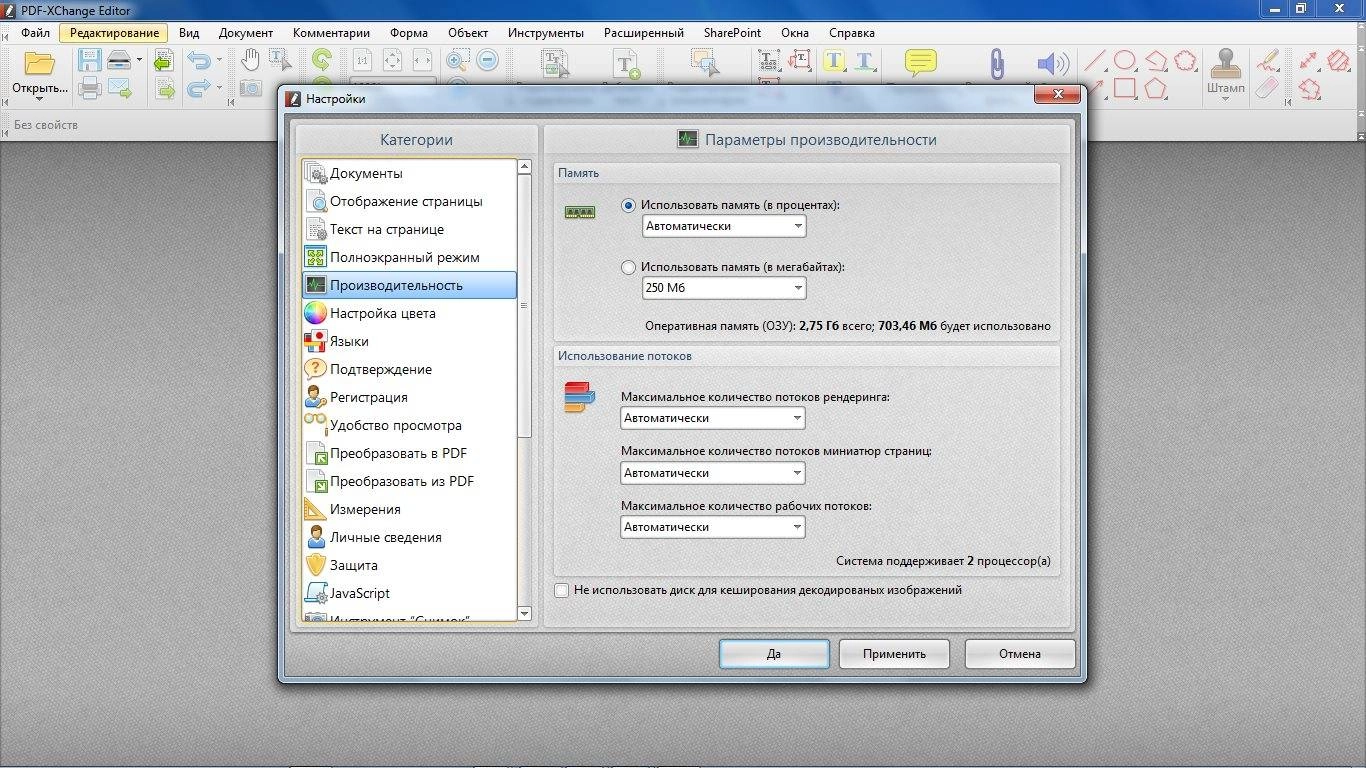The width and height of the screenshot is (1366, 768).
Task: Select the Eraser tool icon
Action: 1268,88
